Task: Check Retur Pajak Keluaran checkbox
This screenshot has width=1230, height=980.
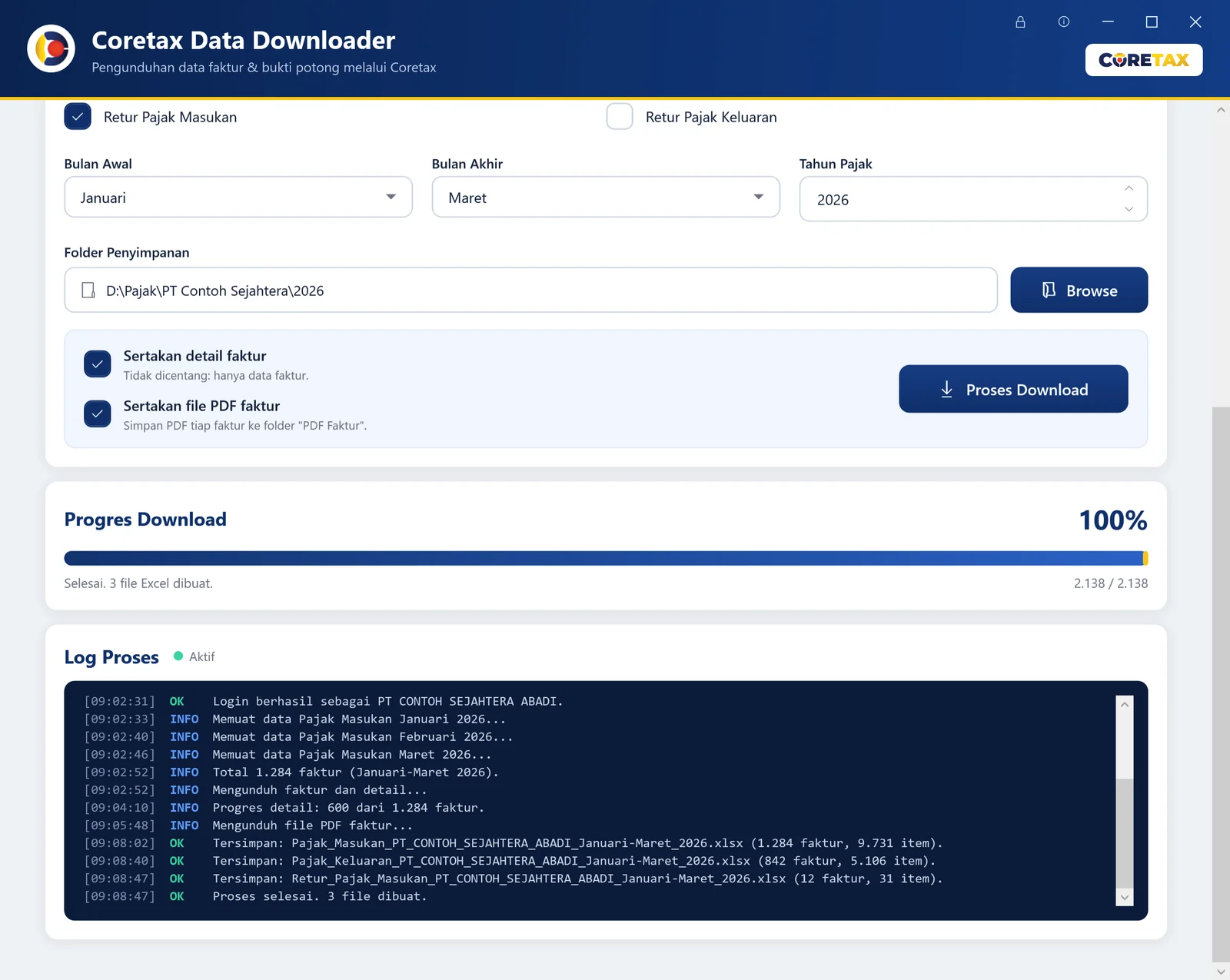Action: click(x=620, y=117)
